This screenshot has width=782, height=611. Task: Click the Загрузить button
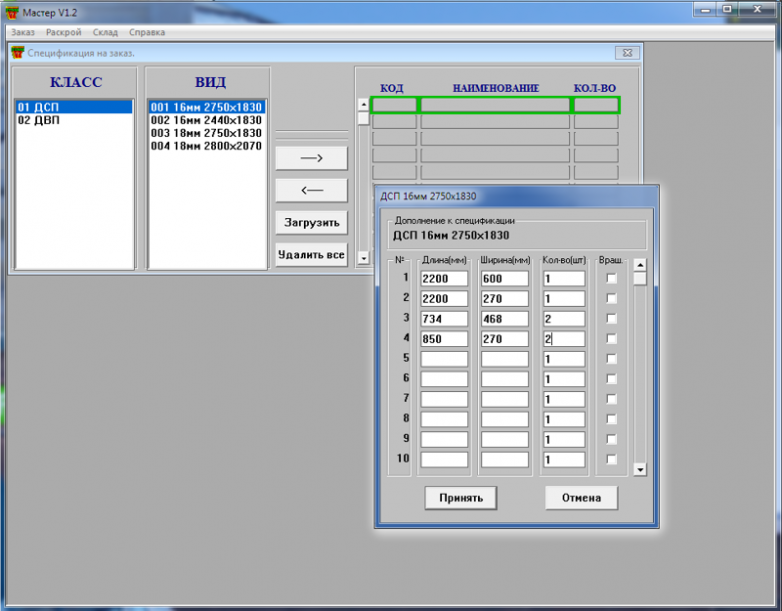tap(311, 222)
